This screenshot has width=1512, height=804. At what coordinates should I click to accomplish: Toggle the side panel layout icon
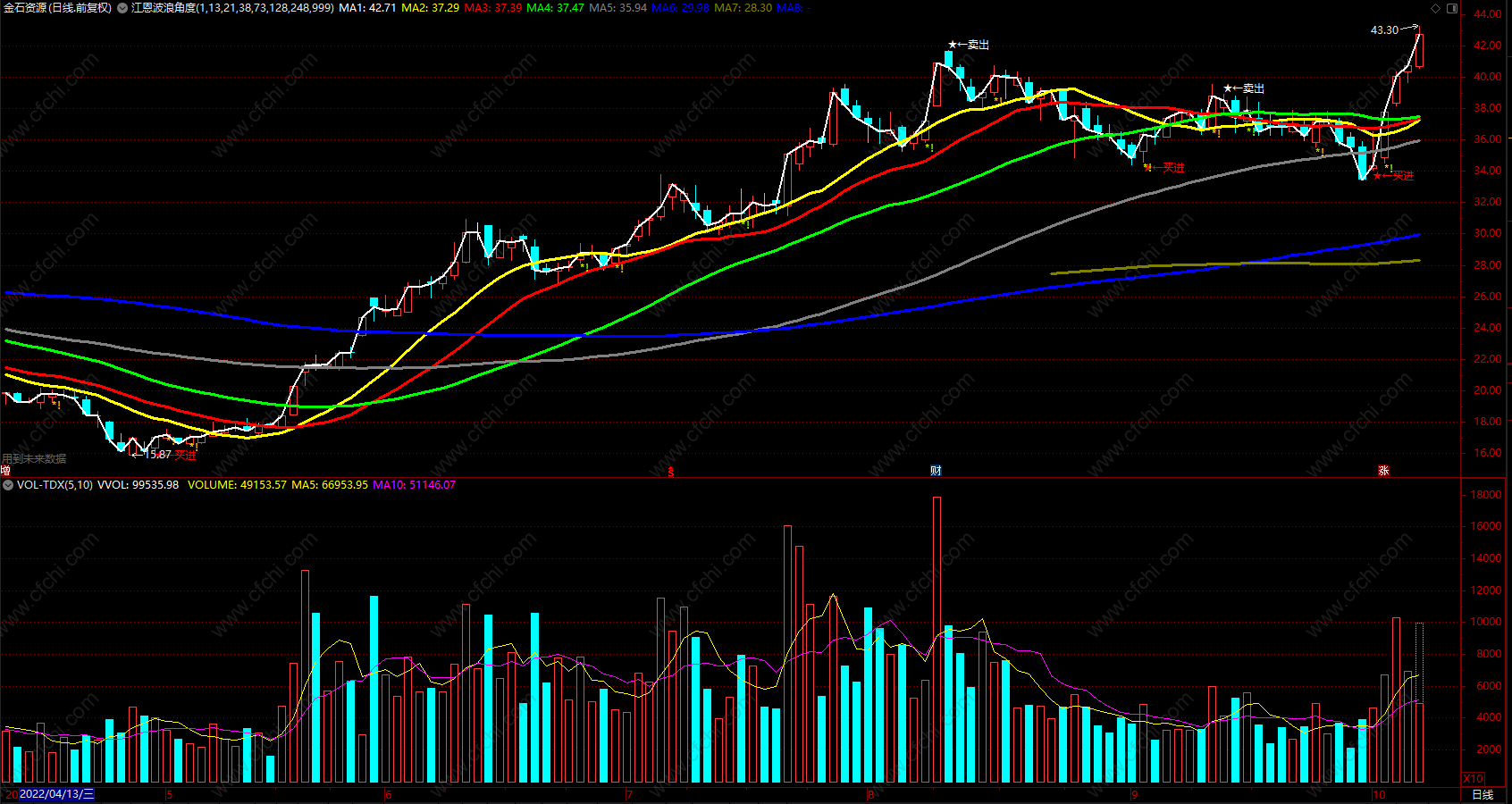1452,8
